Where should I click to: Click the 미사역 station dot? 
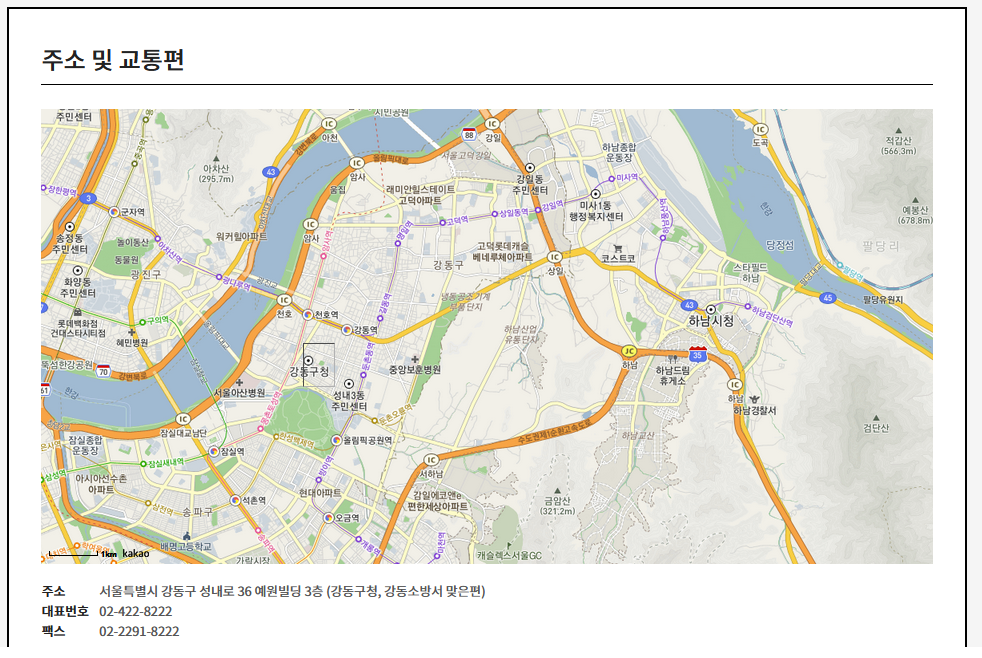click(x=611, y=179)
